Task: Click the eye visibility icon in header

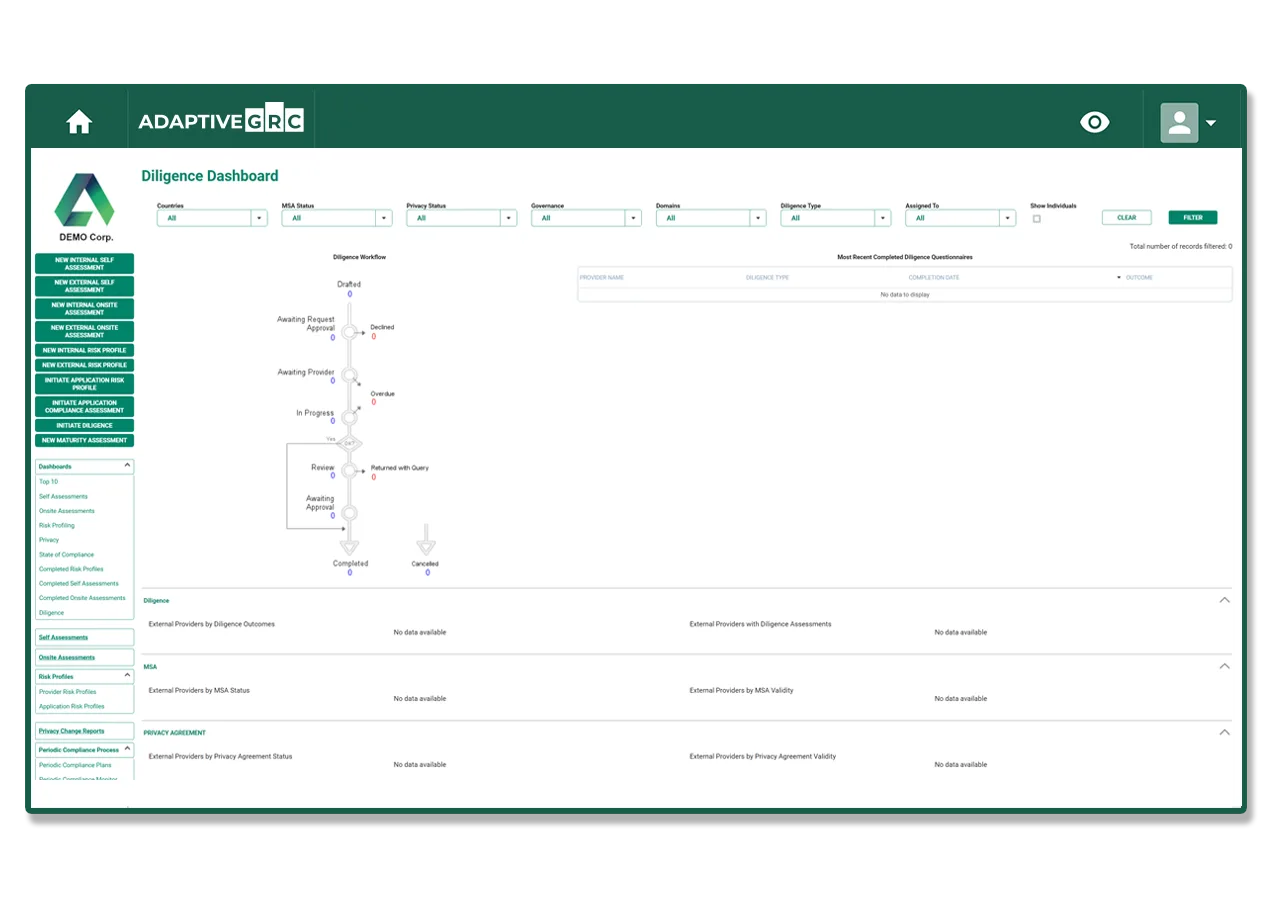Action: pyautogui.click(x=1095, y=122)
